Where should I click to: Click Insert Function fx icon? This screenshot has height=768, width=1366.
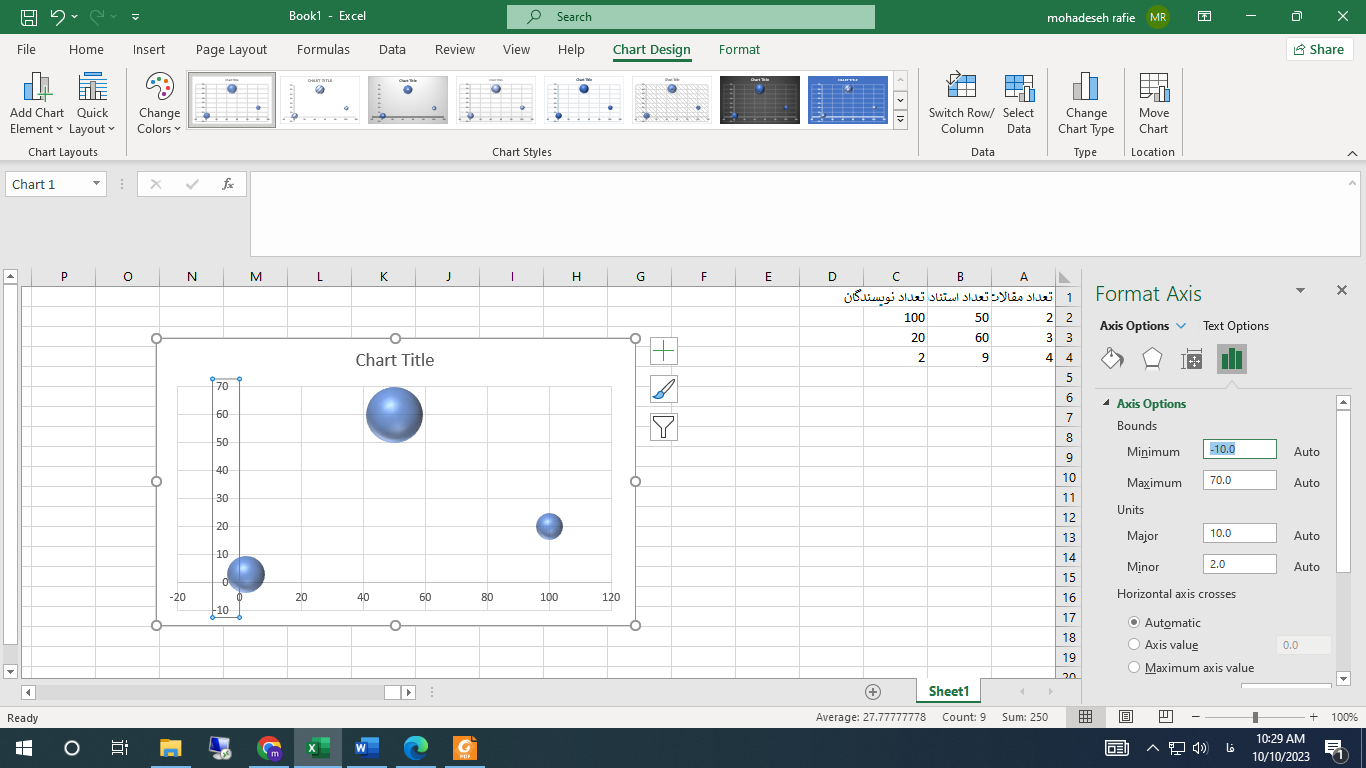click(x=228, y=184)
